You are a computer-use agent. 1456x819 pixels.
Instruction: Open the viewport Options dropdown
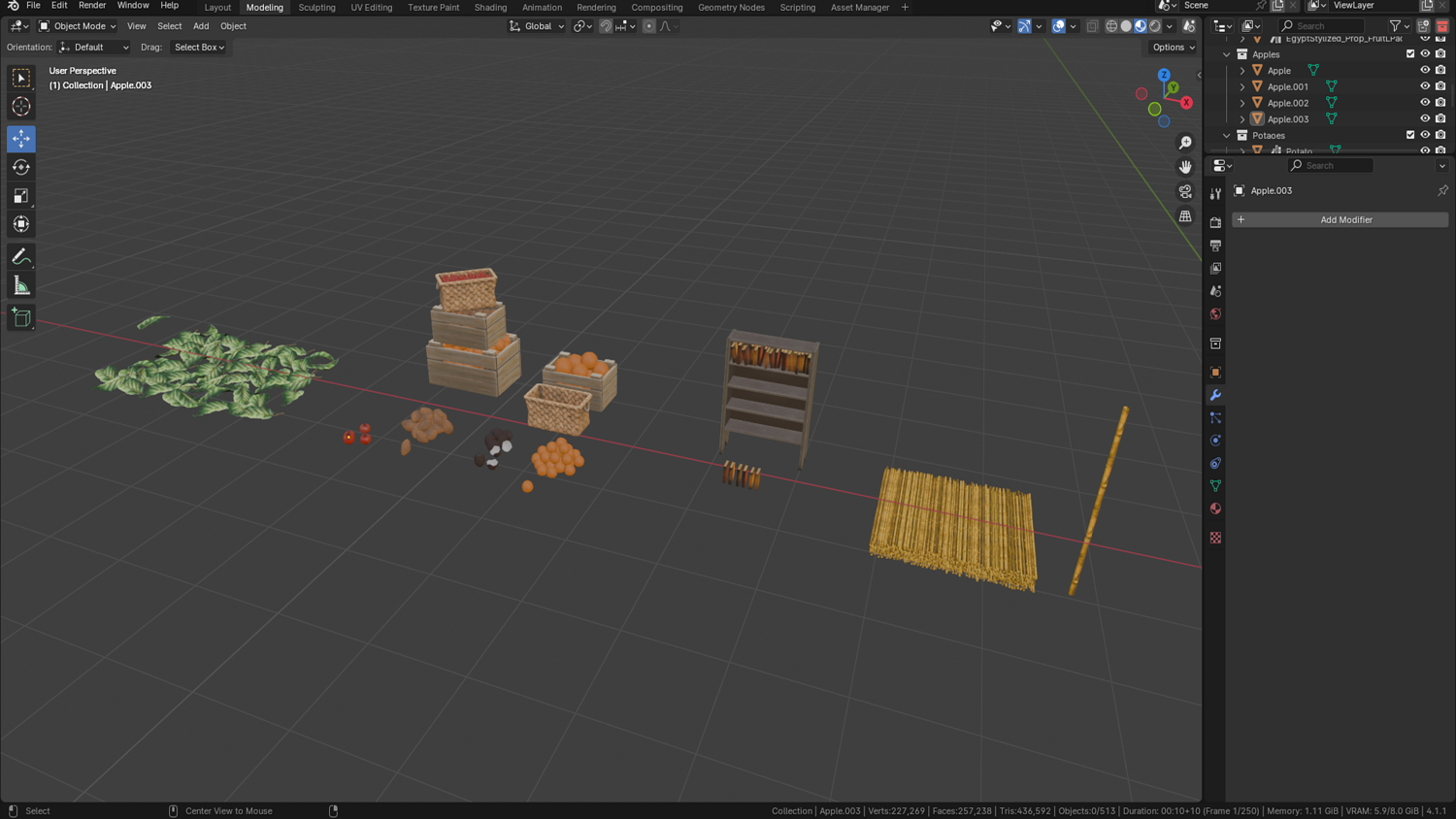click(x=1173, y=47)
